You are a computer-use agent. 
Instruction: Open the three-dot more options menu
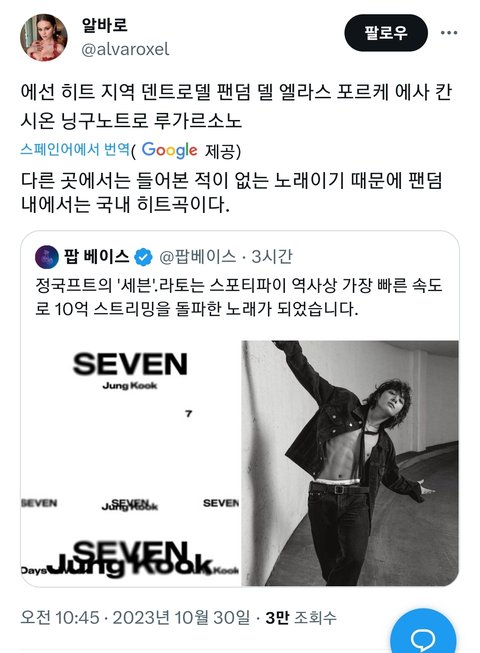tap(449, 32)
